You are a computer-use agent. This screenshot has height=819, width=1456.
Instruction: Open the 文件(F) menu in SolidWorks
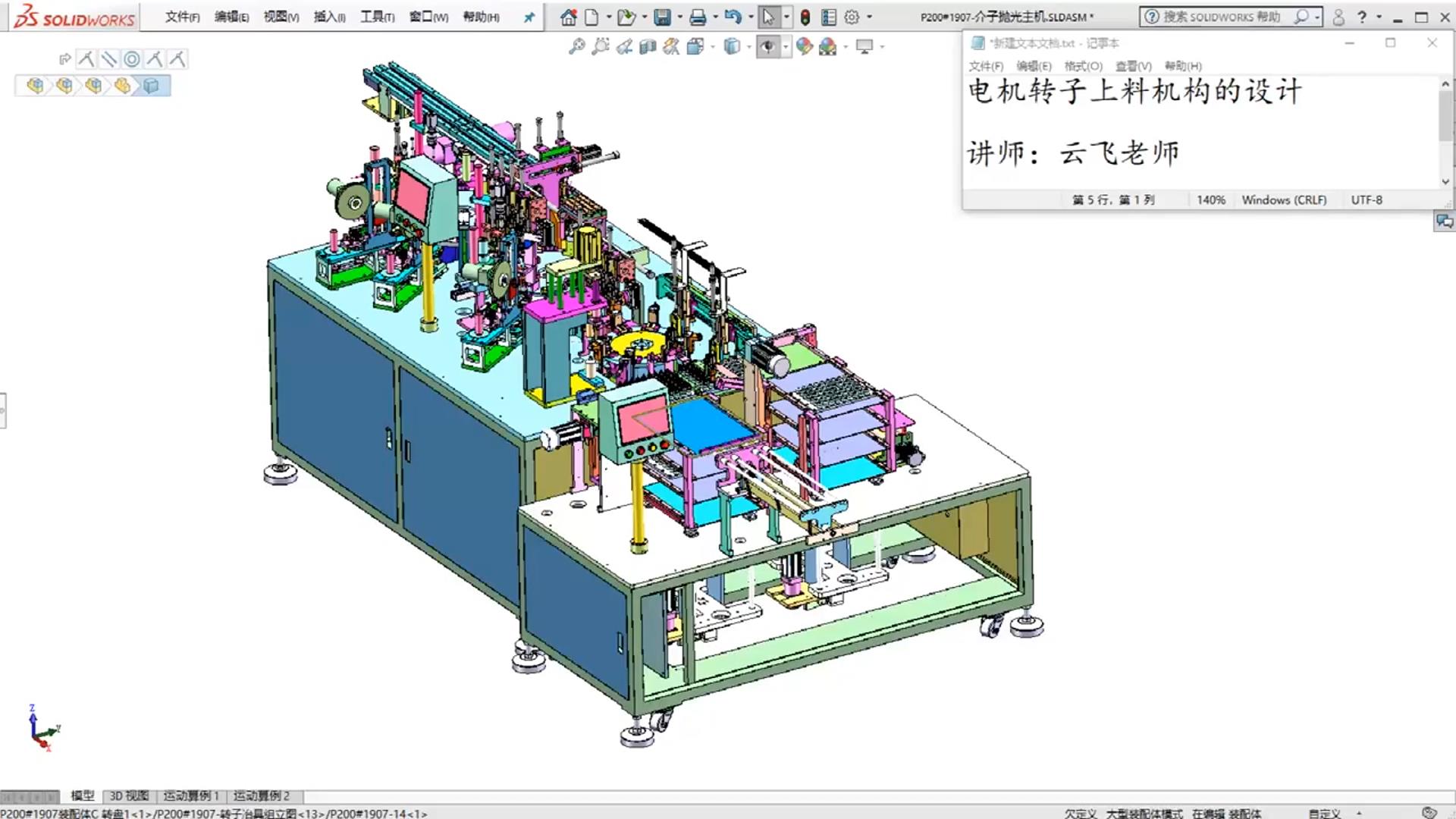click(x=182, y=17)
